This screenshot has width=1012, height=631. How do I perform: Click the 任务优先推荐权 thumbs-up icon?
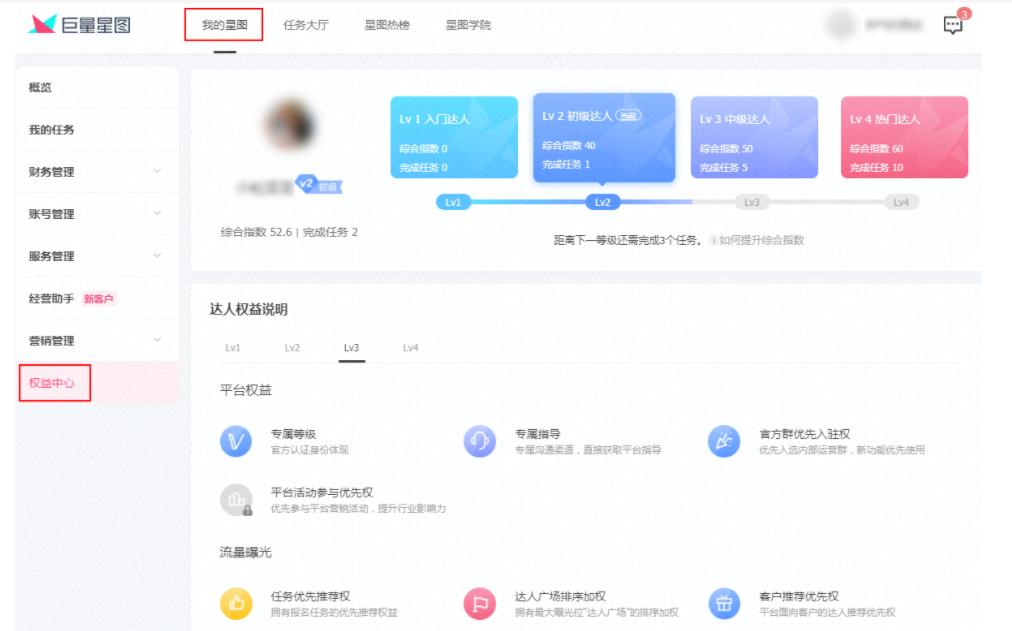click(236, 604)
